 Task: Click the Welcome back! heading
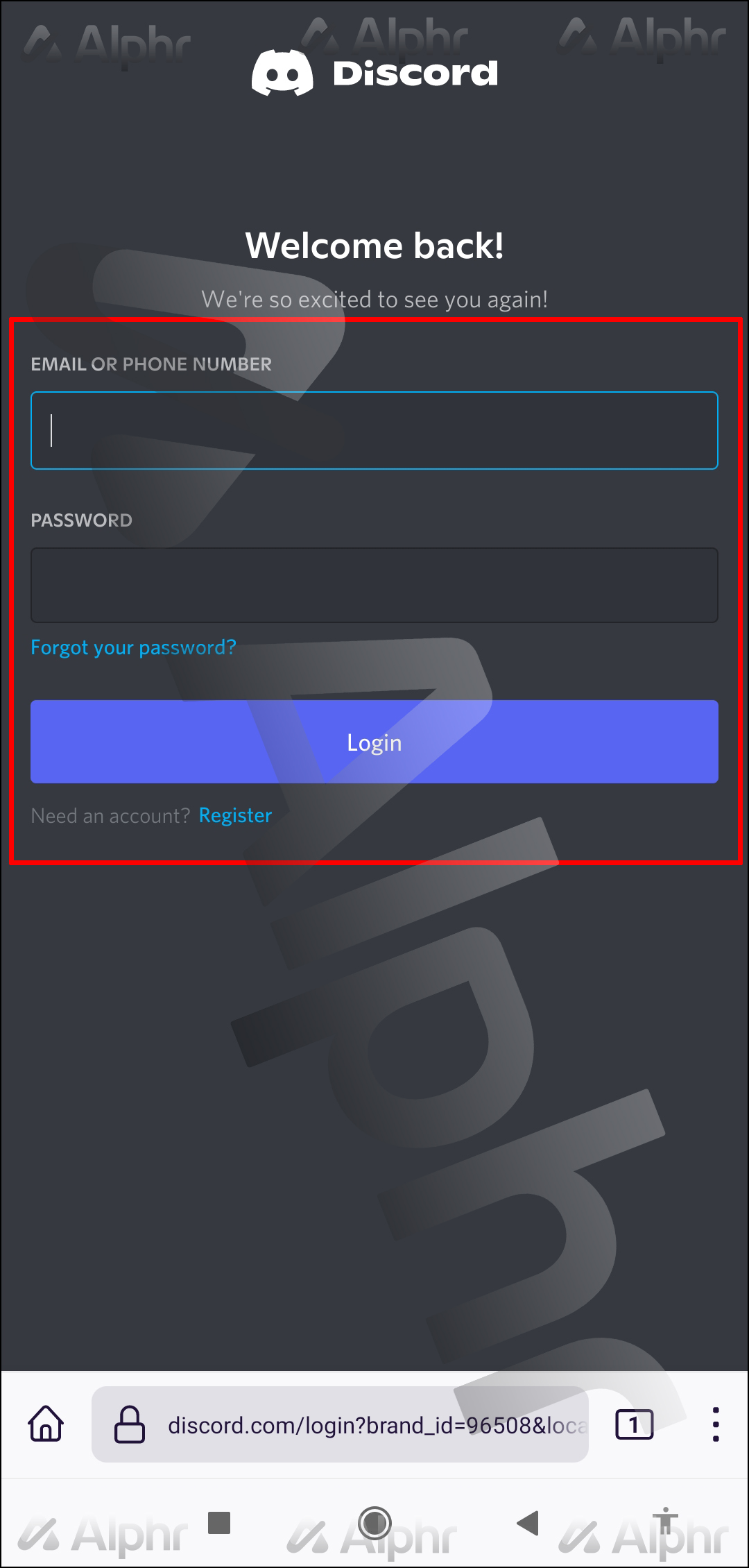[374, 246]
